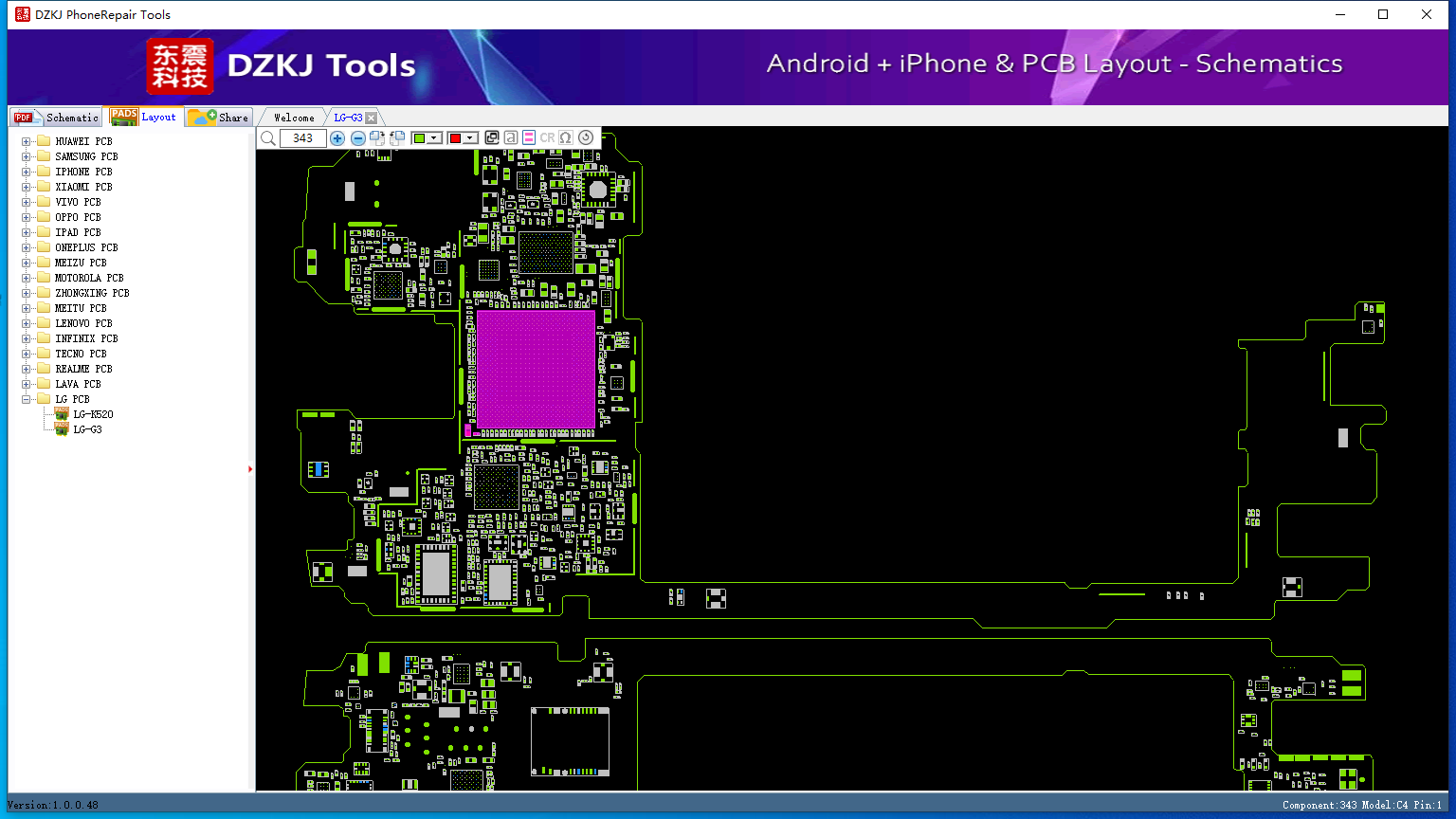Select ONEPLUS PCB in the tree
Screen dimensions: 1456x819
(86, 247)
